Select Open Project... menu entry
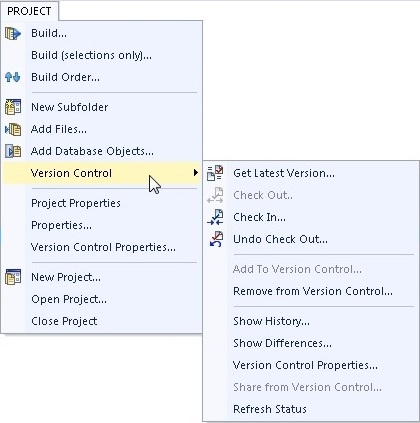The height and width of the screenshot is (423, 420). (69, 299)
